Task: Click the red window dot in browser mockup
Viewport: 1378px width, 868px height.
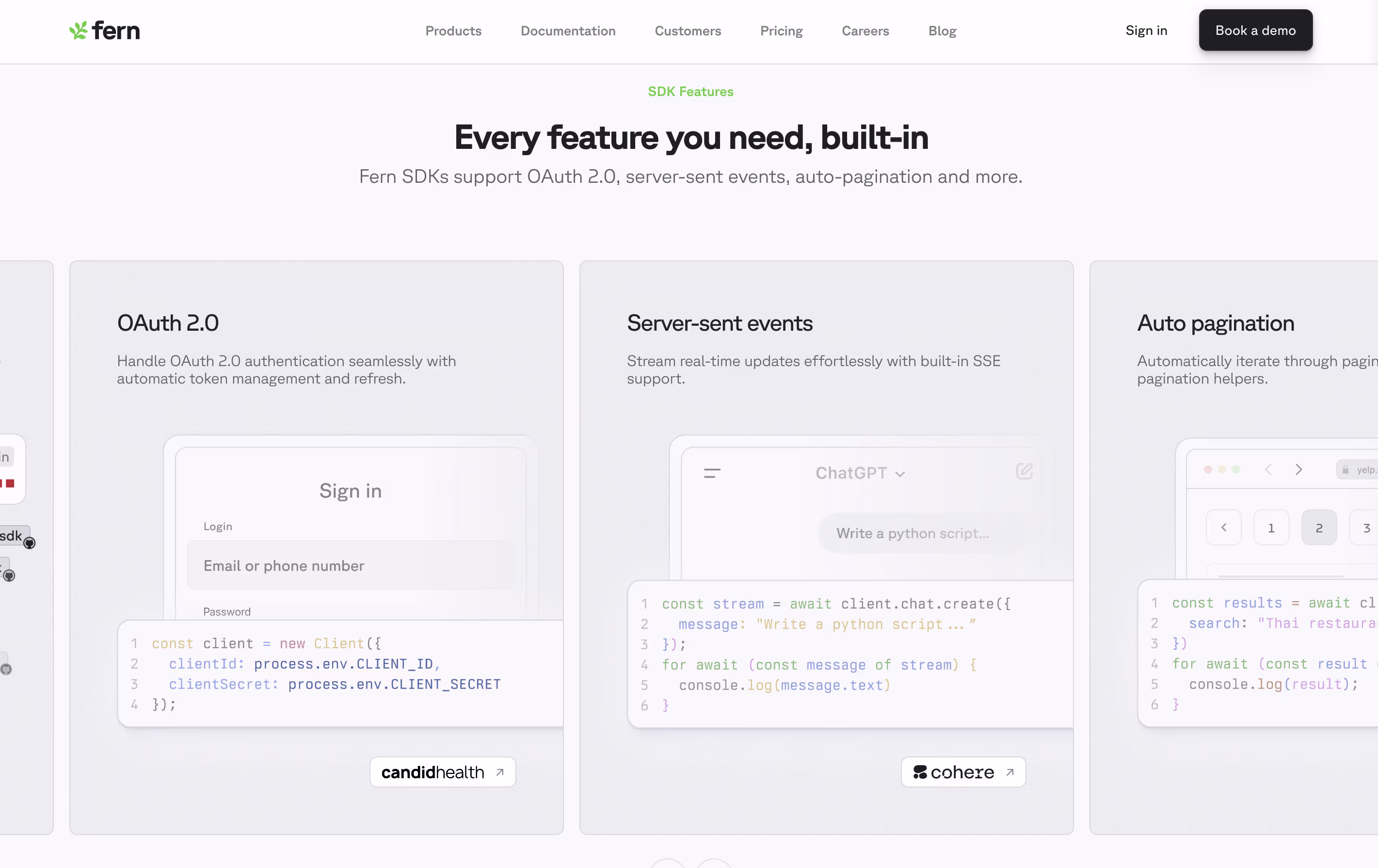Action: point(1207,469)
